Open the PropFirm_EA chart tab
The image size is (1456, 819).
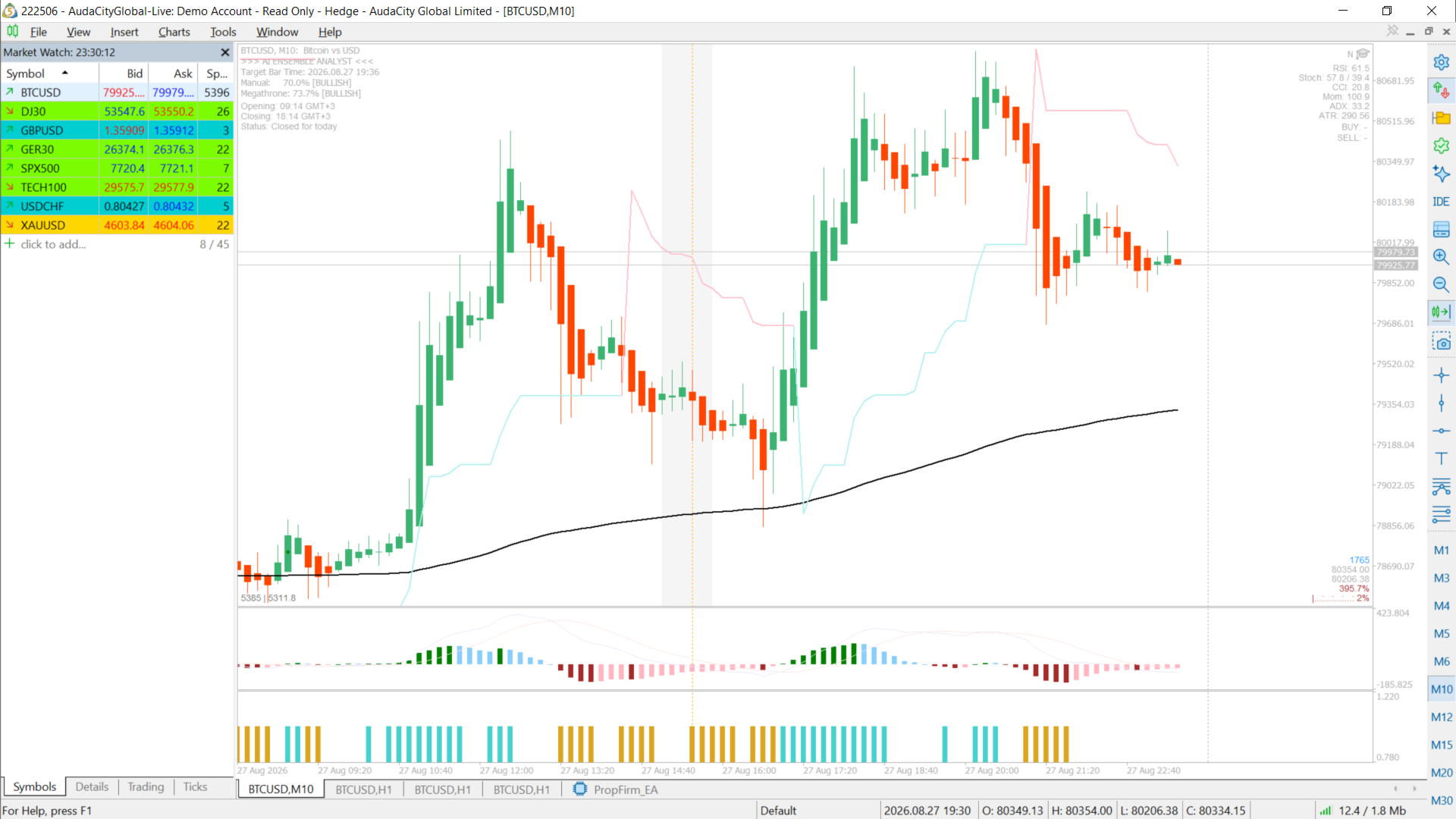616,789
